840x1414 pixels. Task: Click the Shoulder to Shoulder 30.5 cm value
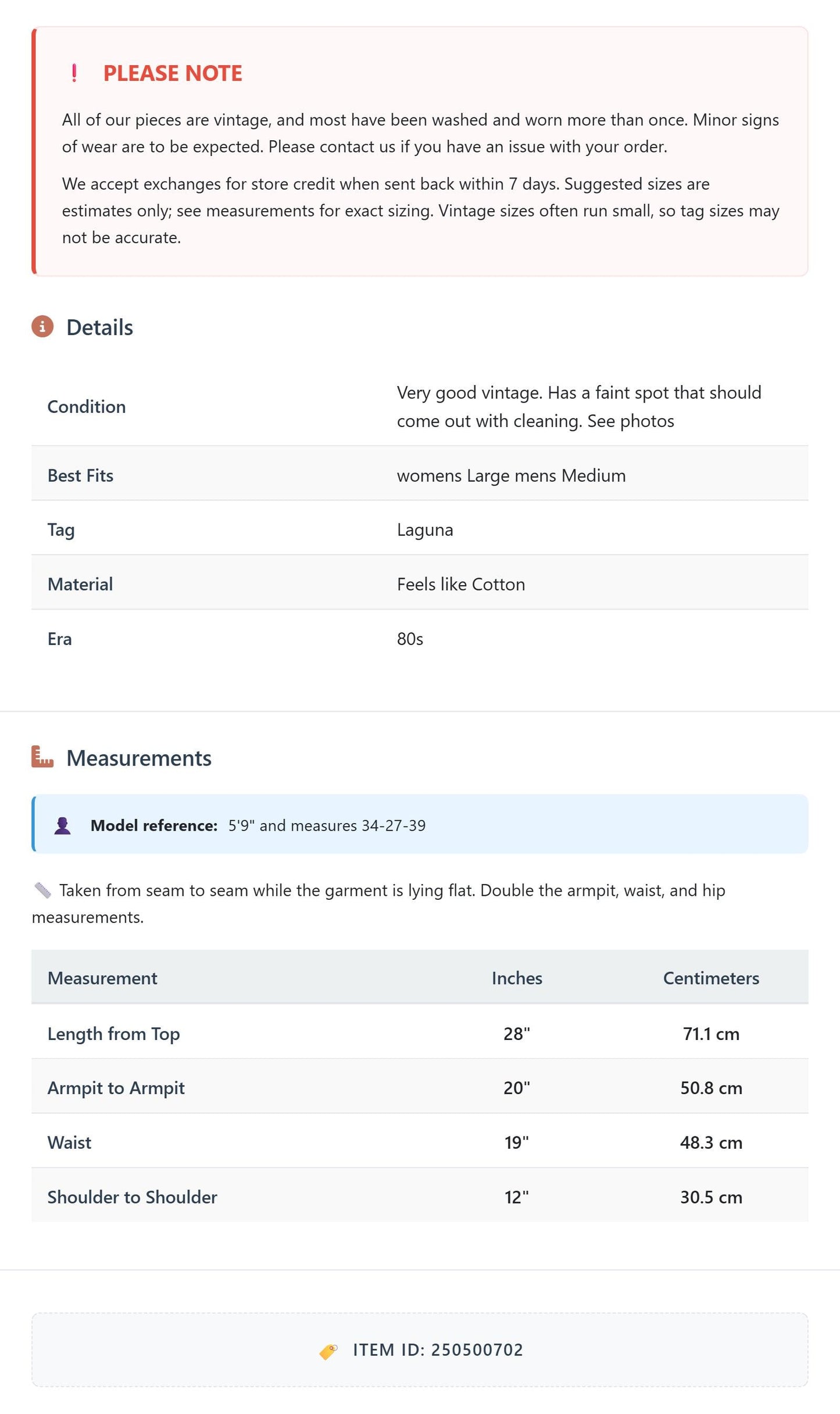711,1197
